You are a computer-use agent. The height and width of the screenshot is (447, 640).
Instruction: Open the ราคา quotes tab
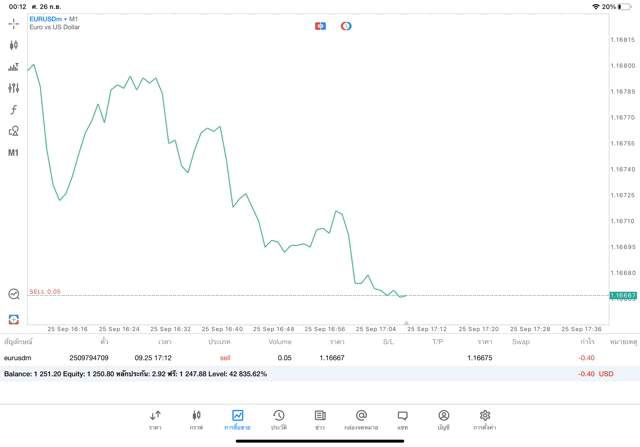pyautogui.click(x=155, y=419)
